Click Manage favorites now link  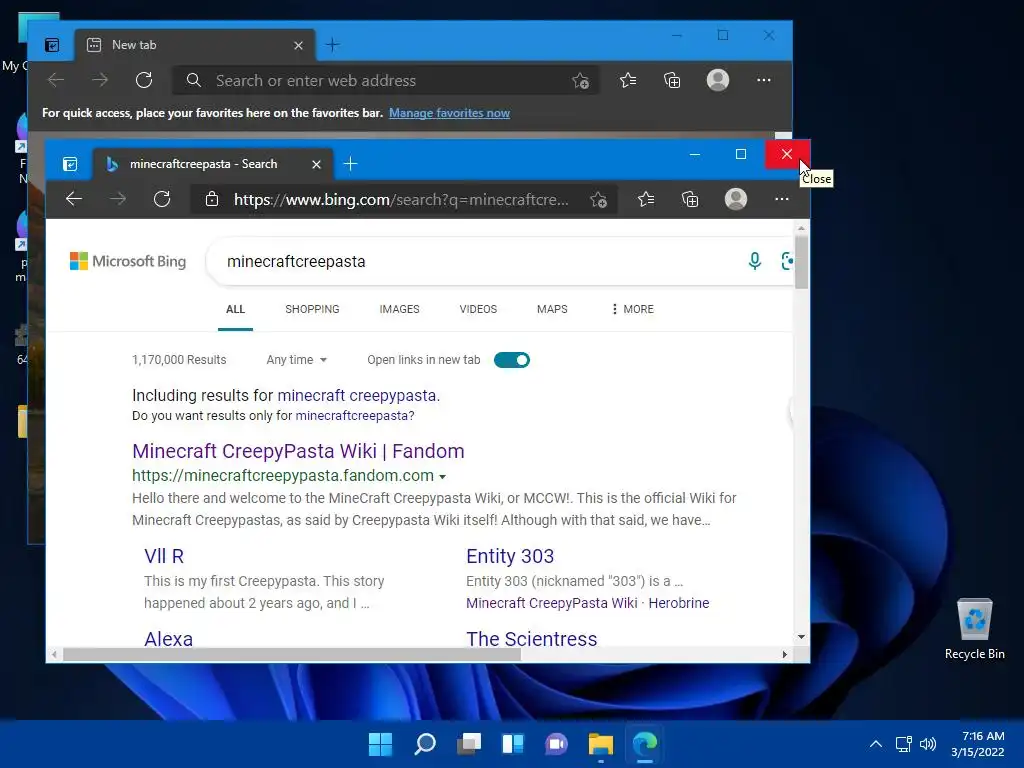click(449, 113)
